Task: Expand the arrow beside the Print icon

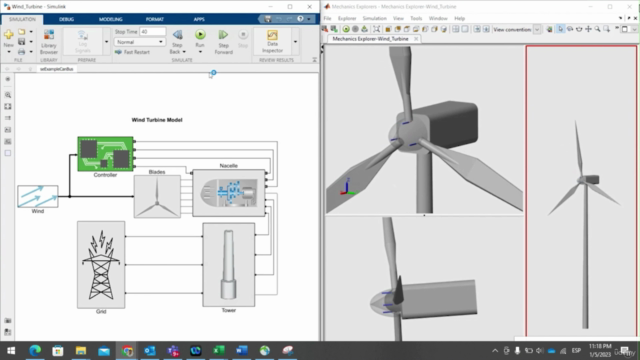Action: pos(31,52)
